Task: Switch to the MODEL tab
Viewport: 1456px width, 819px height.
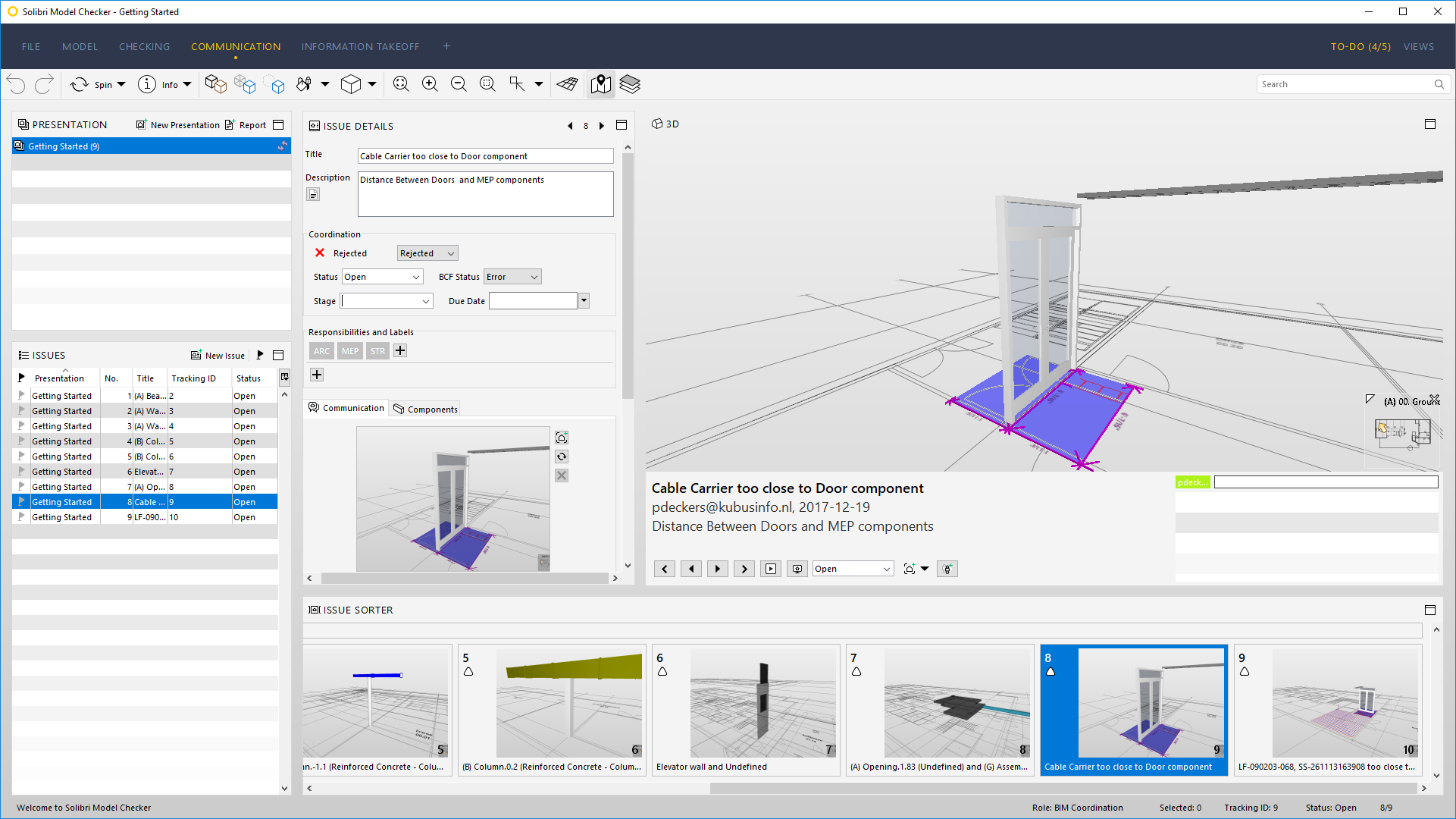Action: coord(80,46)
